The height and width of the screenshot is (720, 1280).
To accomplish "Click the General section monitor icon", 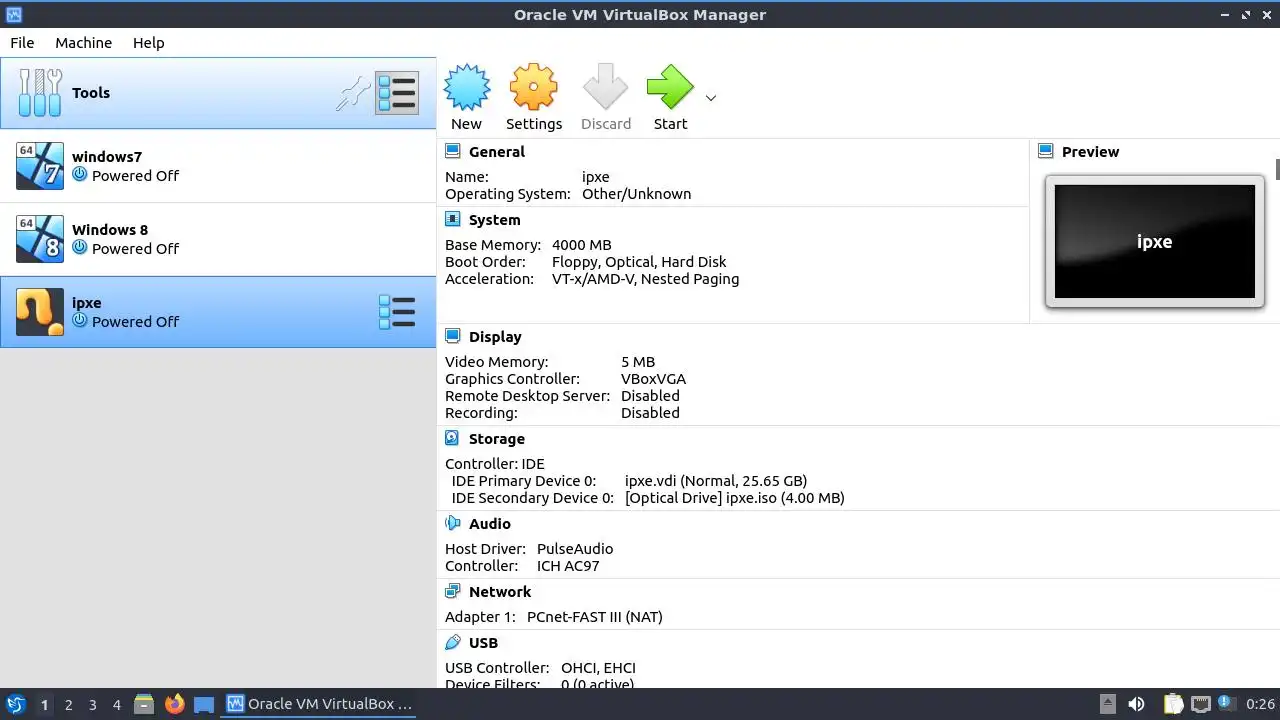I will click(453, 151).
